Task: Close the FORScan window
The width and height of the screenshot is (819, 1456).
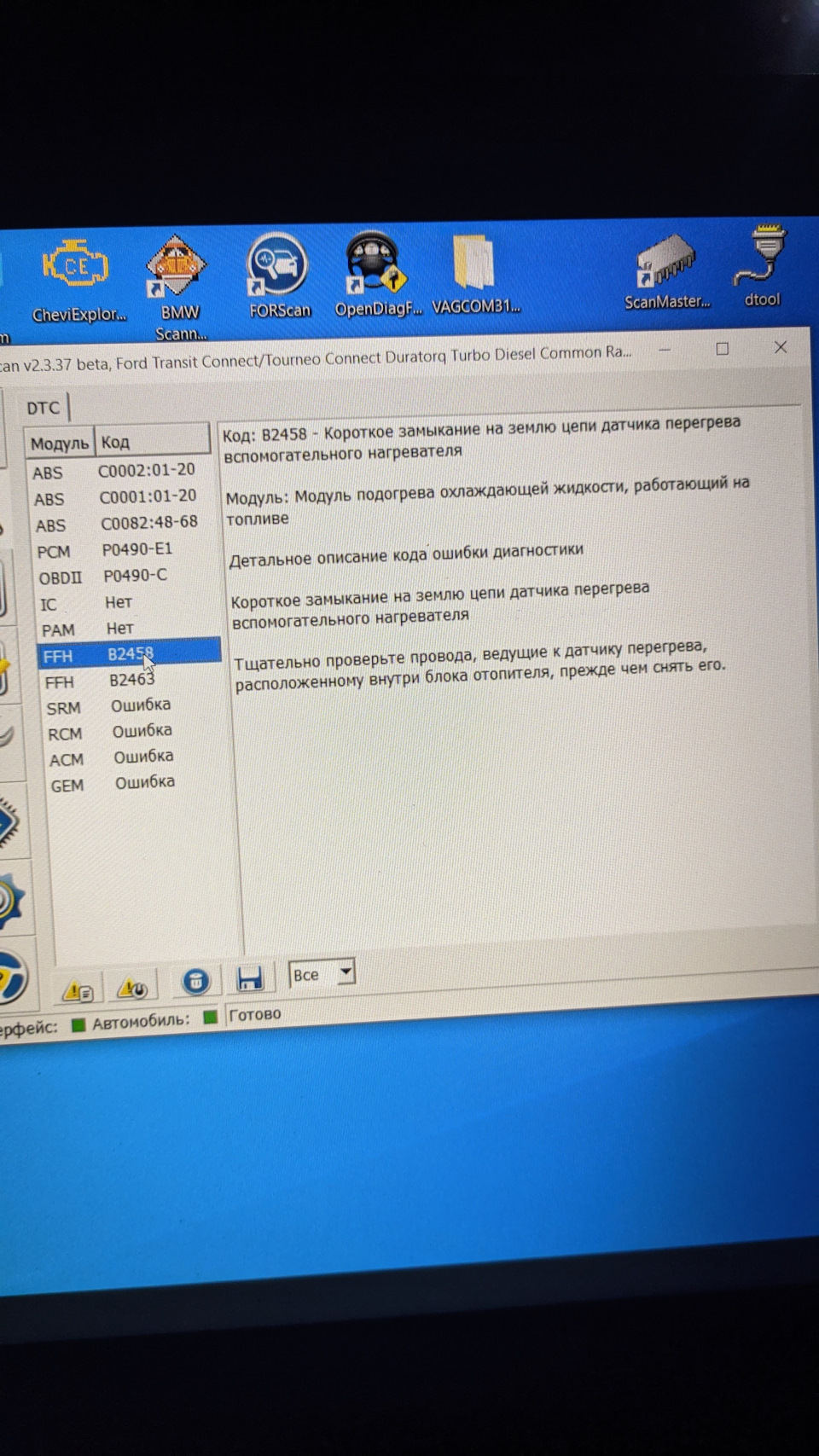Action: coord(781,347)
